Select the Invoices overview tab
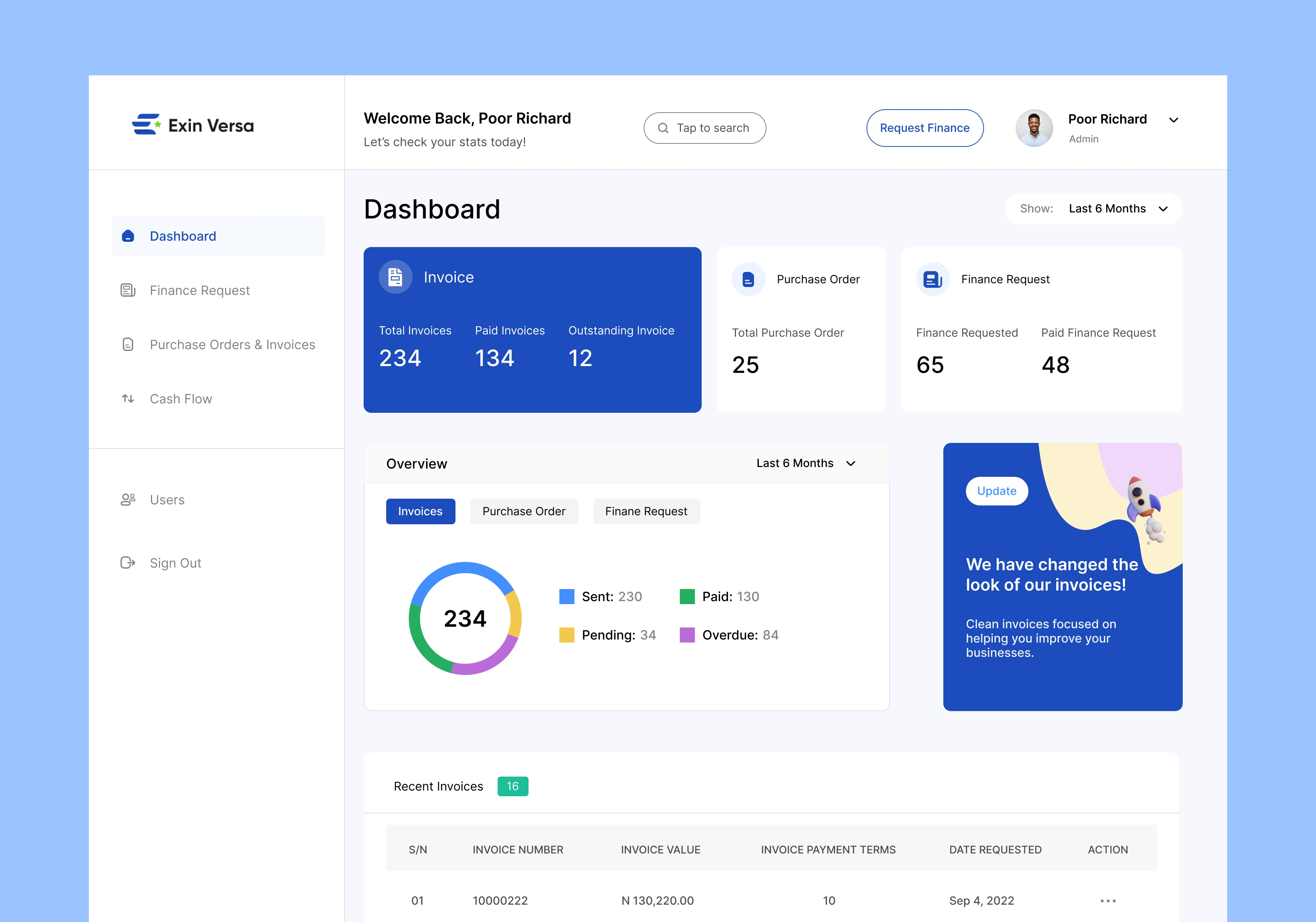 click(420, 511)
